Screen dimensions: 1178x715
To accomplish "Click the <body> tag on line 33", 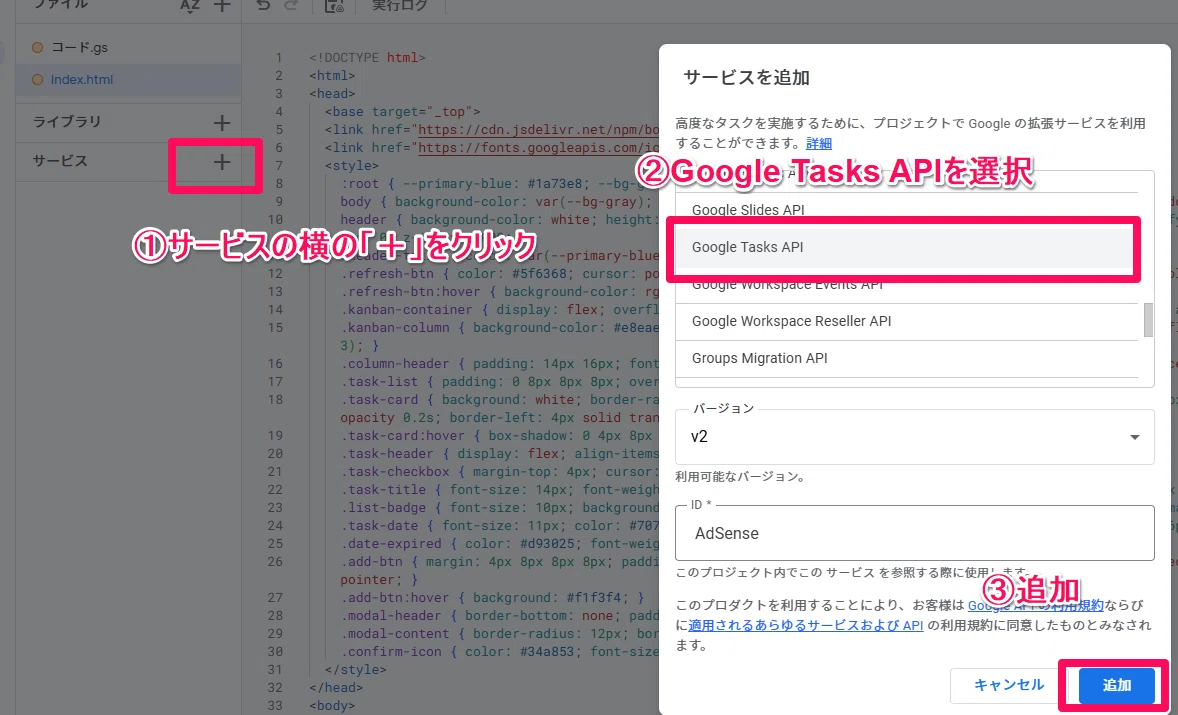I will point(331,705).
